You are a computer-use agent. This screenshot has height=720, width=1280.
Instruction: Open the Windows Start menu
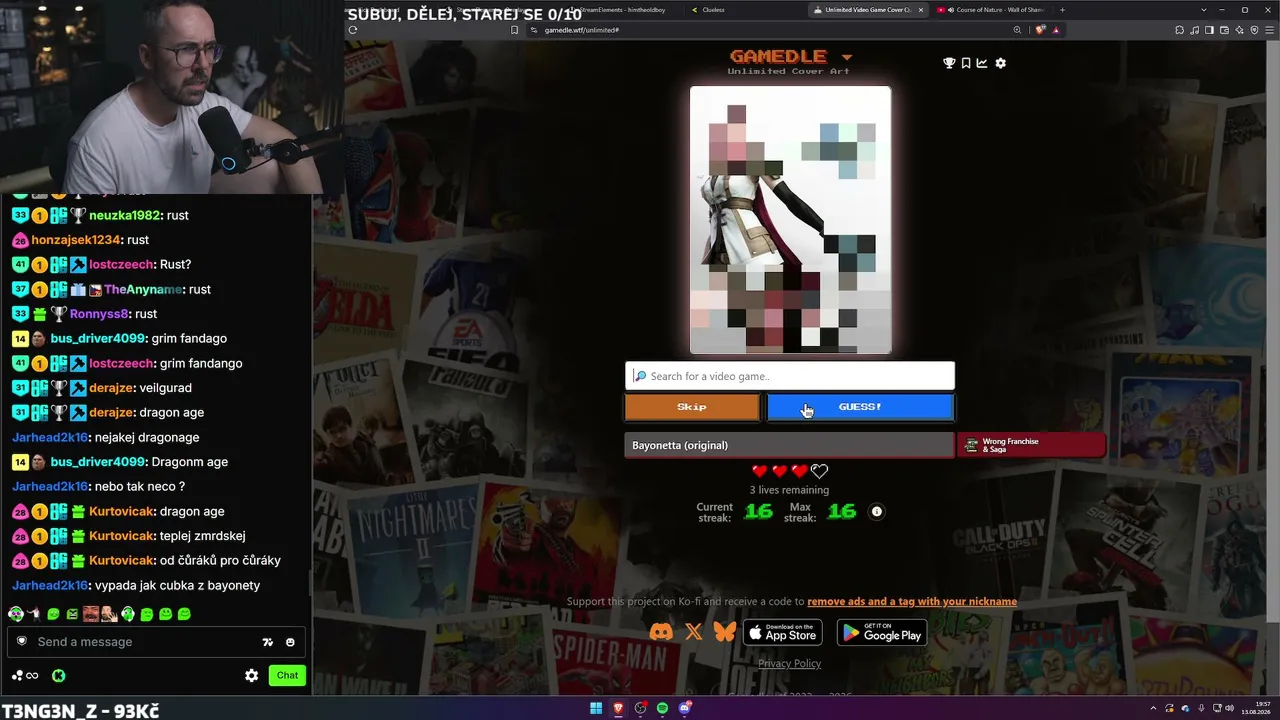(596, 709)
